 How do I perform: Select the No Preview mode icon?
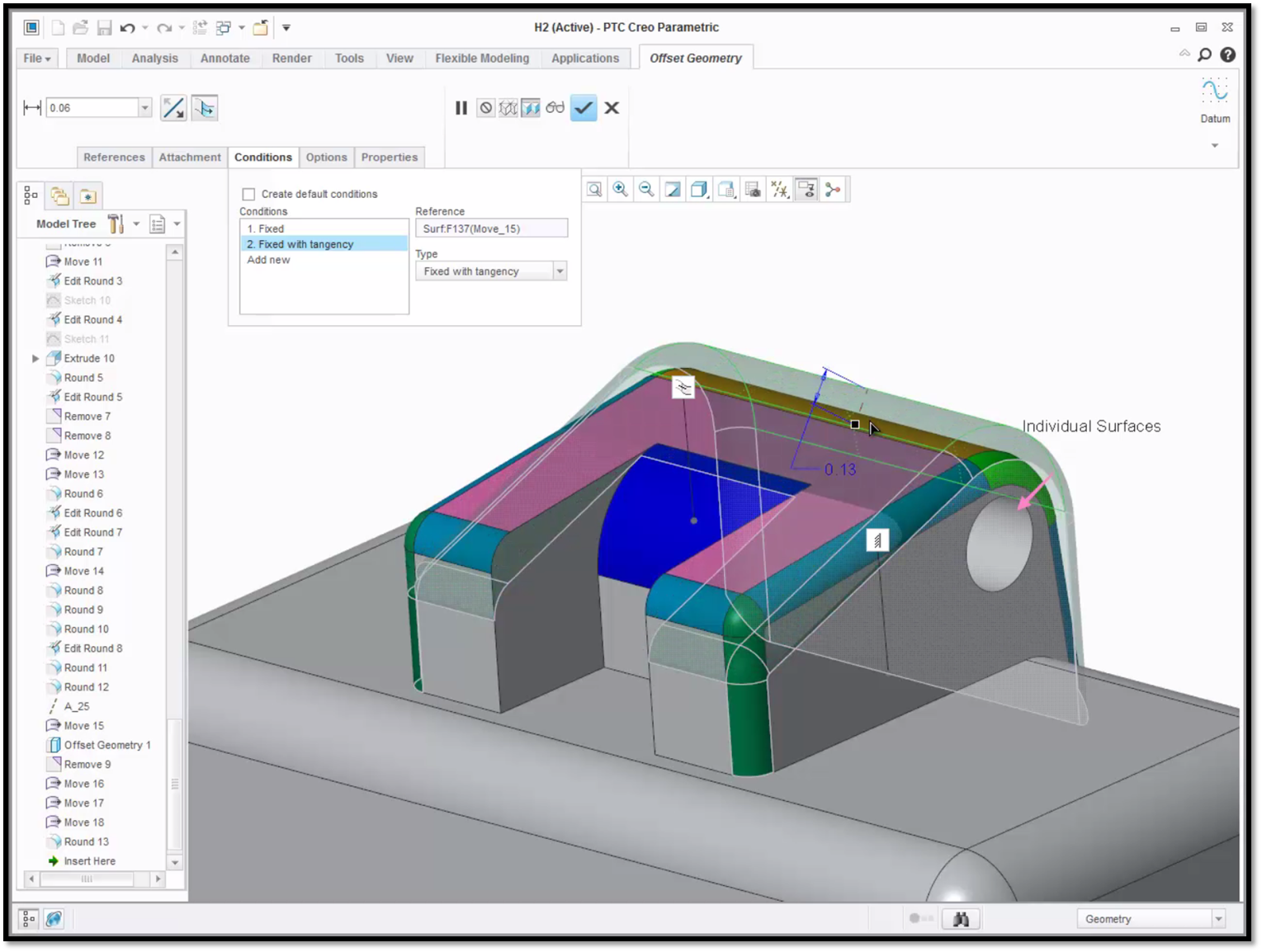(x=486, y=108)
